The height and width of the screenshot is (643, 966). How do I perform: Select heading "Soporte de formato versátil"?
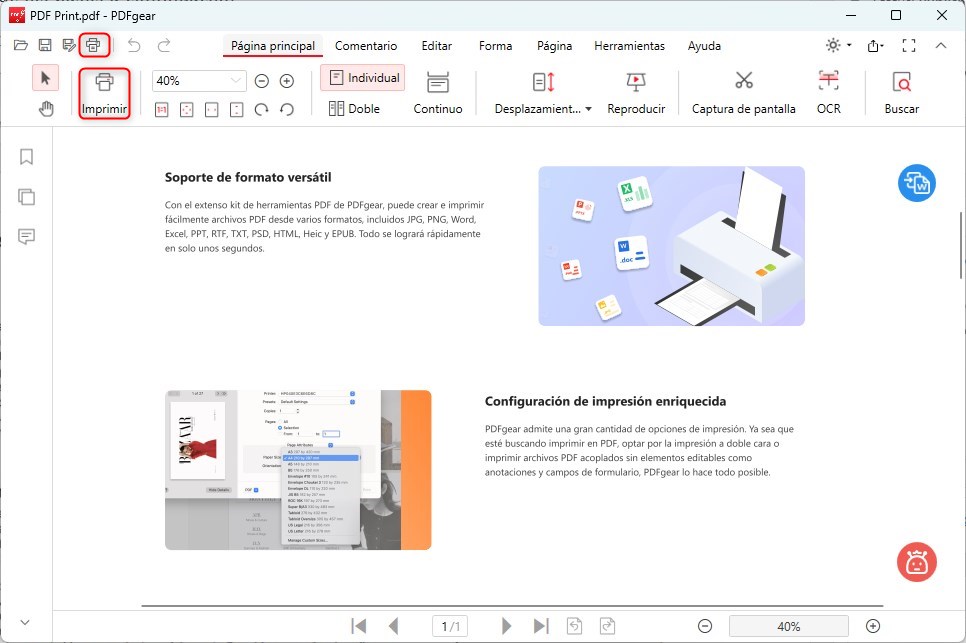point(248,177)
